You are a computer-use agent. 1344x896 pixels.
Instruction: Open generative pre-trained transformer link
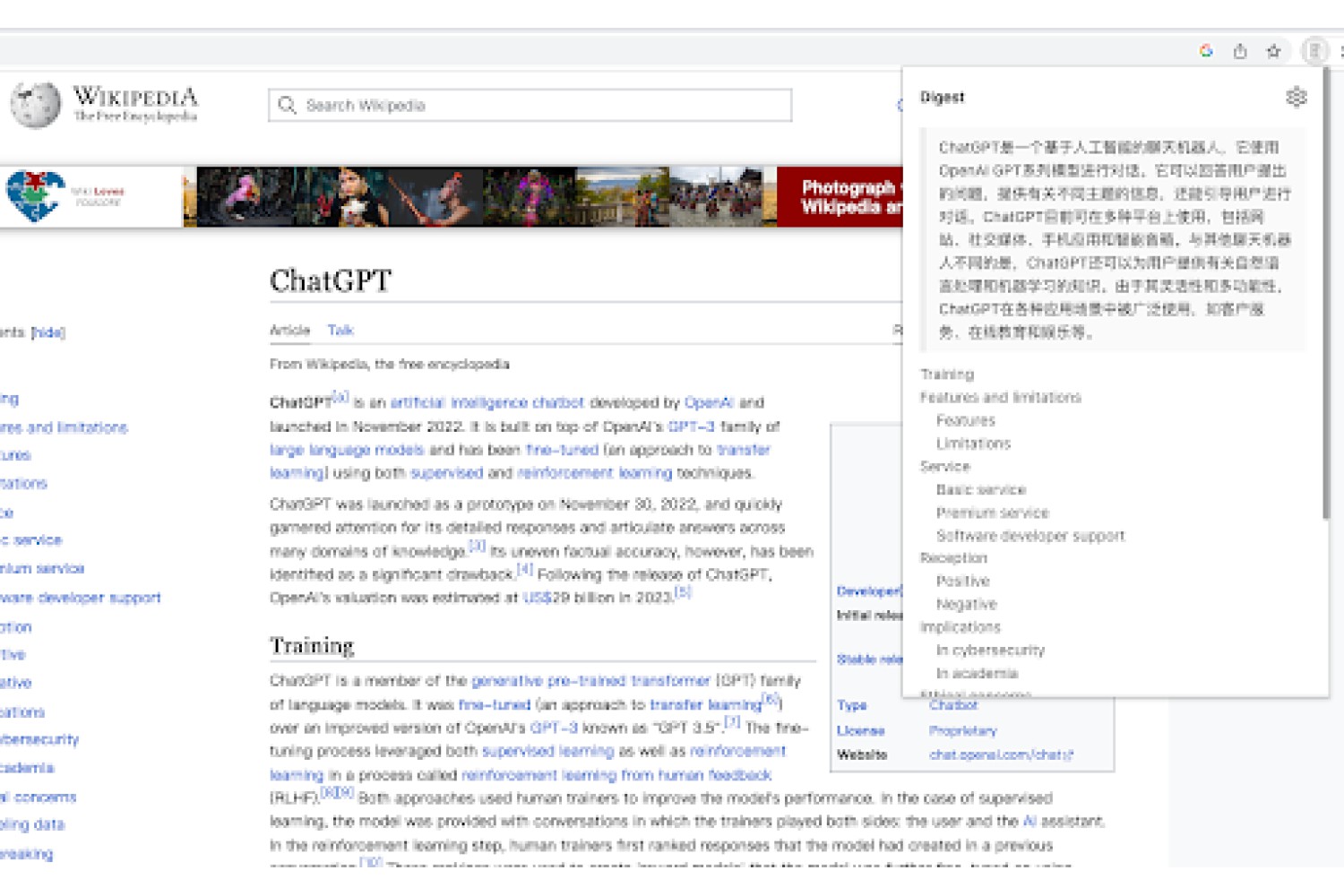coord(590,680)
